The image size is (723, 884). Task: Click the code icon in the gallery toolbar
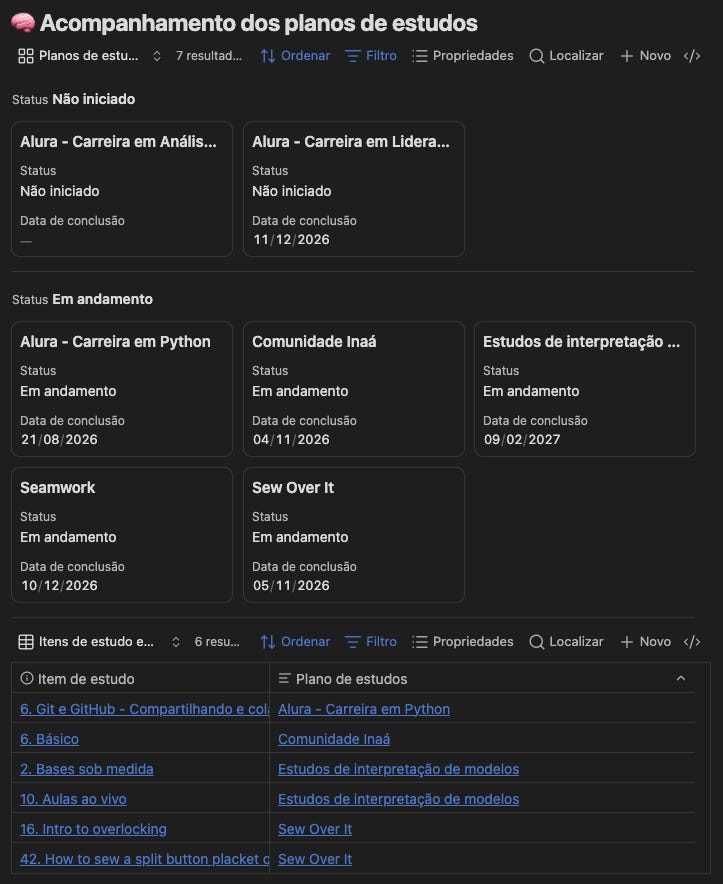[x=692, y=56]
